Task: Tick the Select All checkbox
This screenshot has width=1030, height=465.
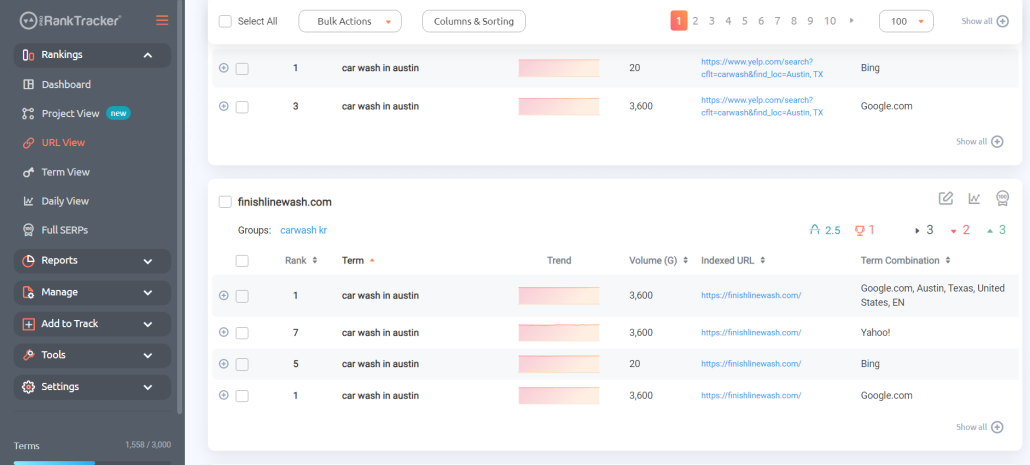Action: tap(225, 21)
